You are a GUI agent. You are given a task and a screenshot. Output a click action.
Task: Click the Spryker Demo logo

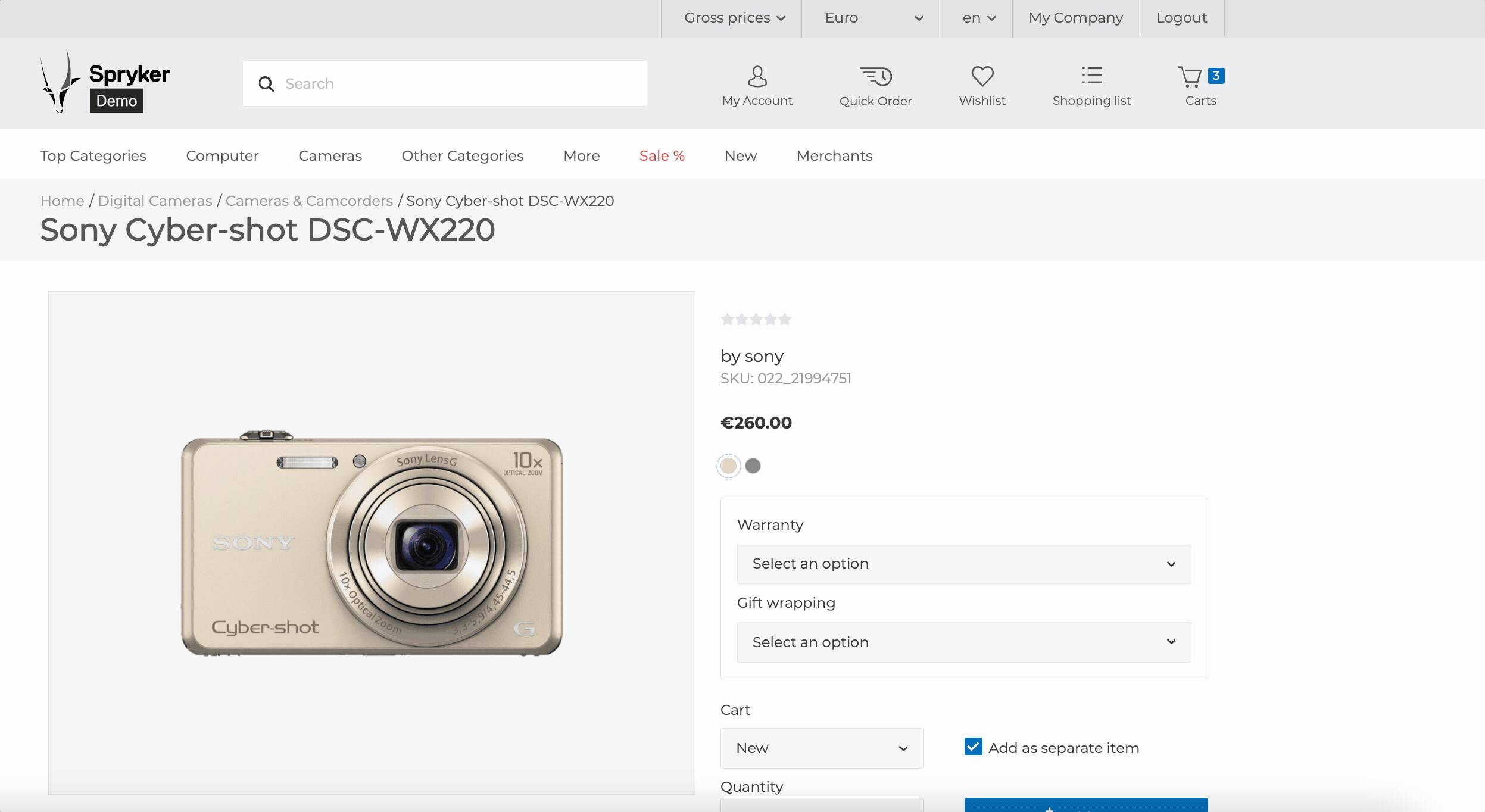click(105, 82)
